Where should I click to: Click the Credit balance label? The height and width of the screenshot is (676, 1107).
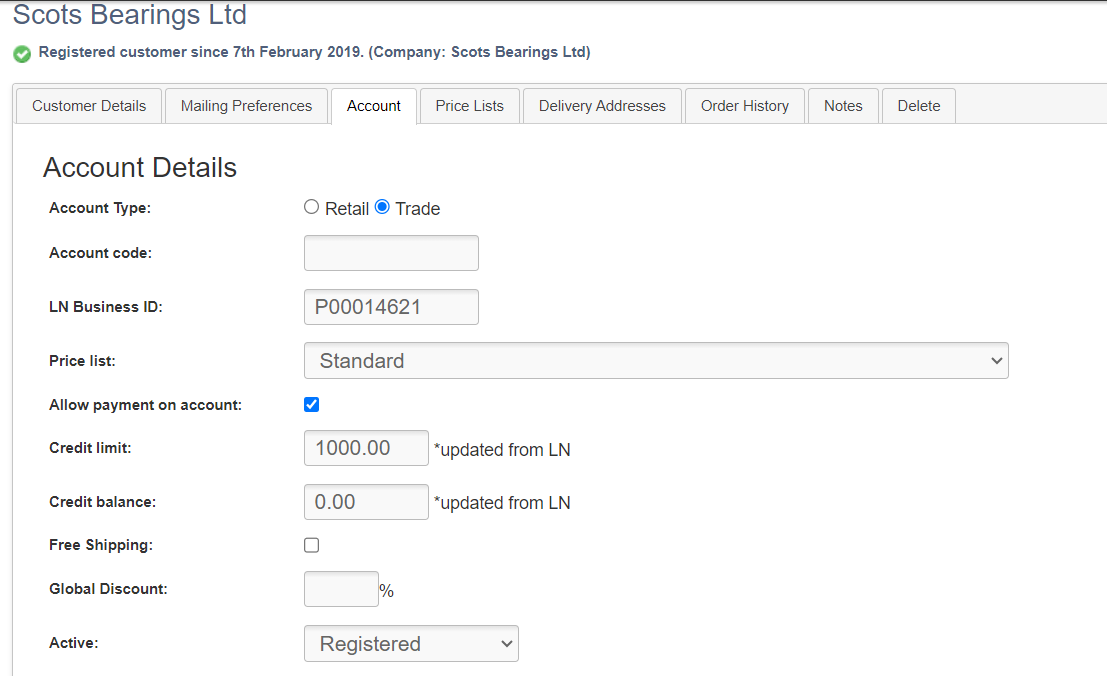pos(102,502)
